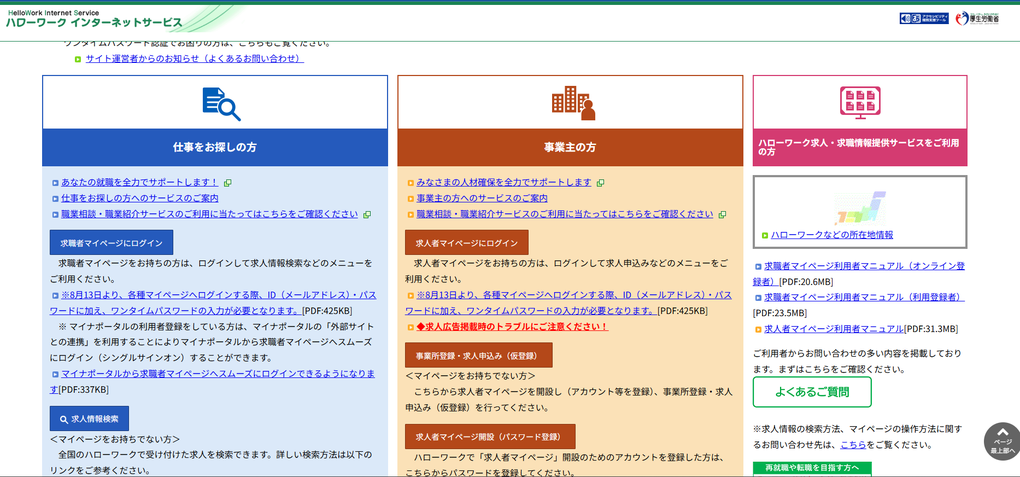Click the employer building icon
This screenshot has height=477, width=1020.
[572, 102]
